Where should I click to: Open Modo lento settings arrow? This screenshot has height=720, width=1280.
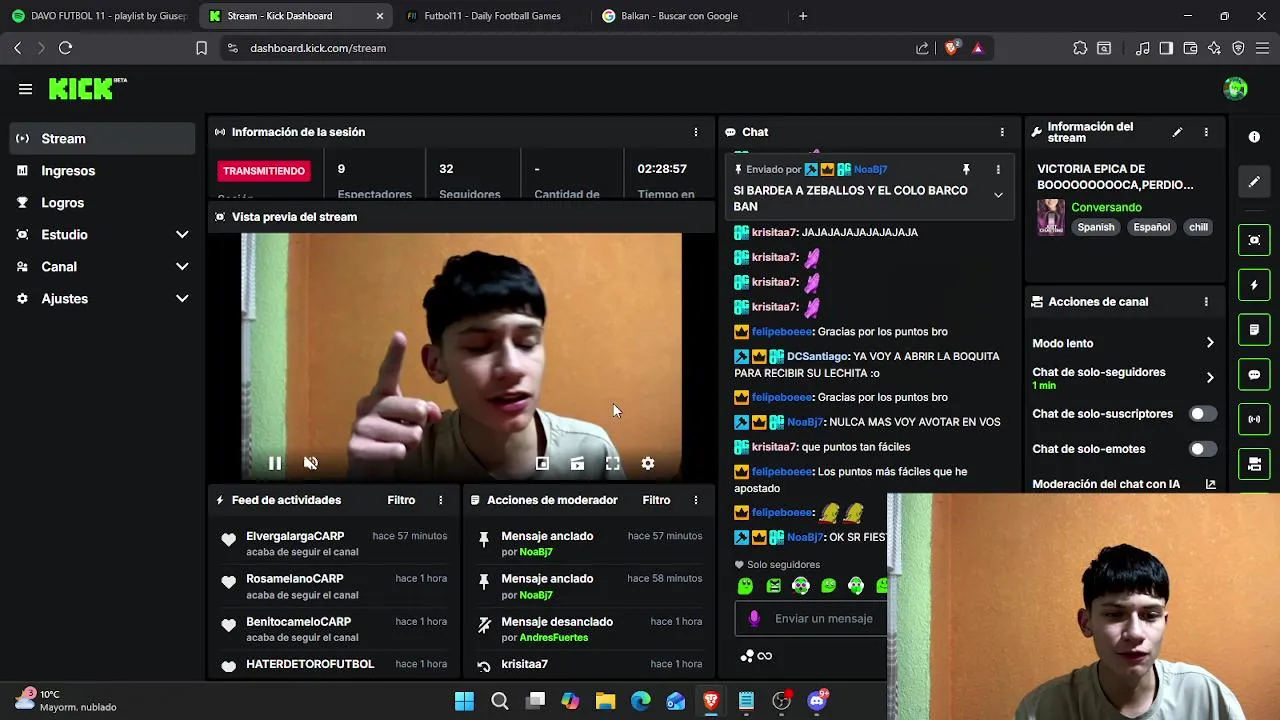tap(1210, 343)
